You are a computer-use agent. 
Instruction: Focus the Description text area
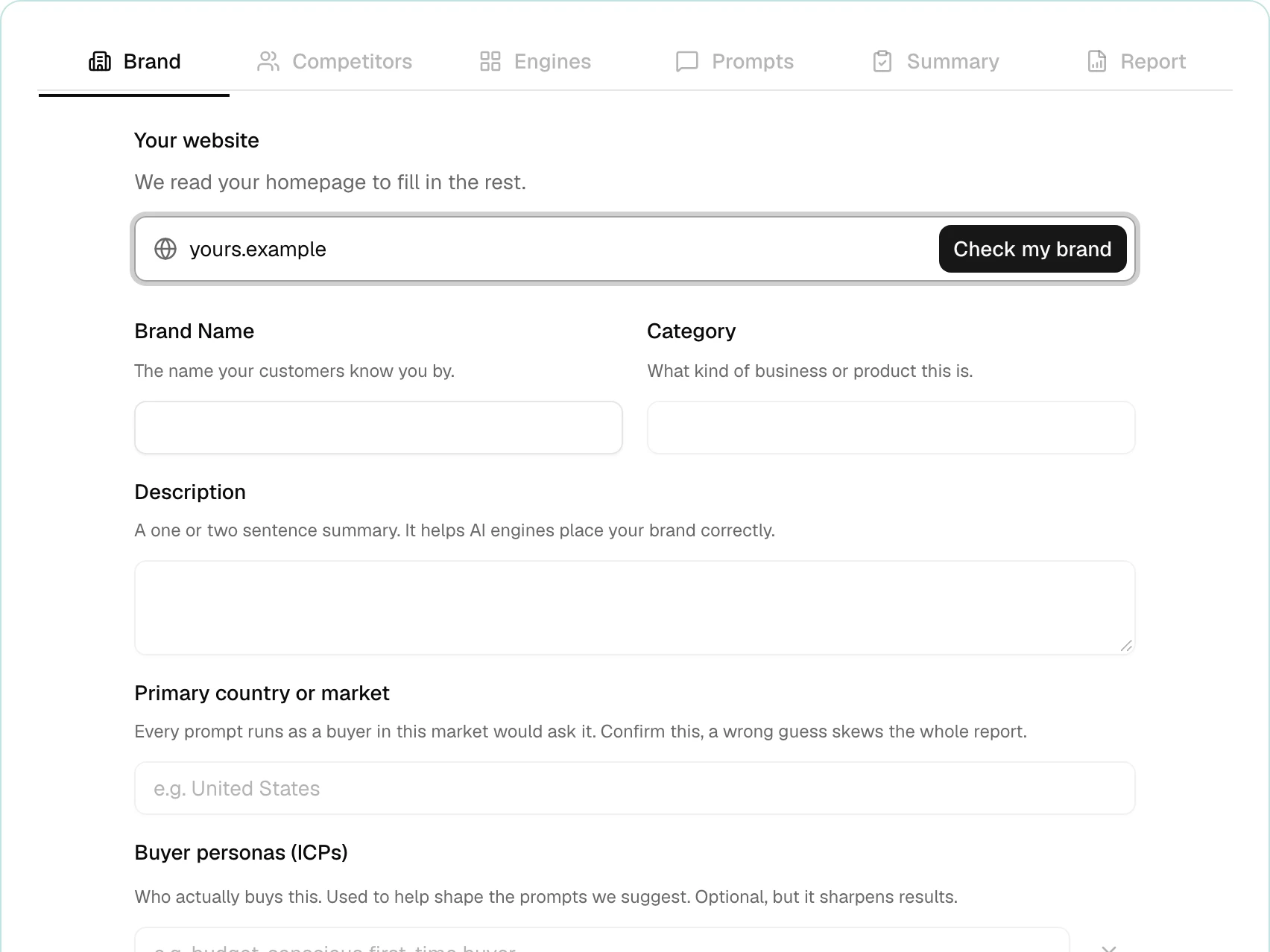(635, 608)
